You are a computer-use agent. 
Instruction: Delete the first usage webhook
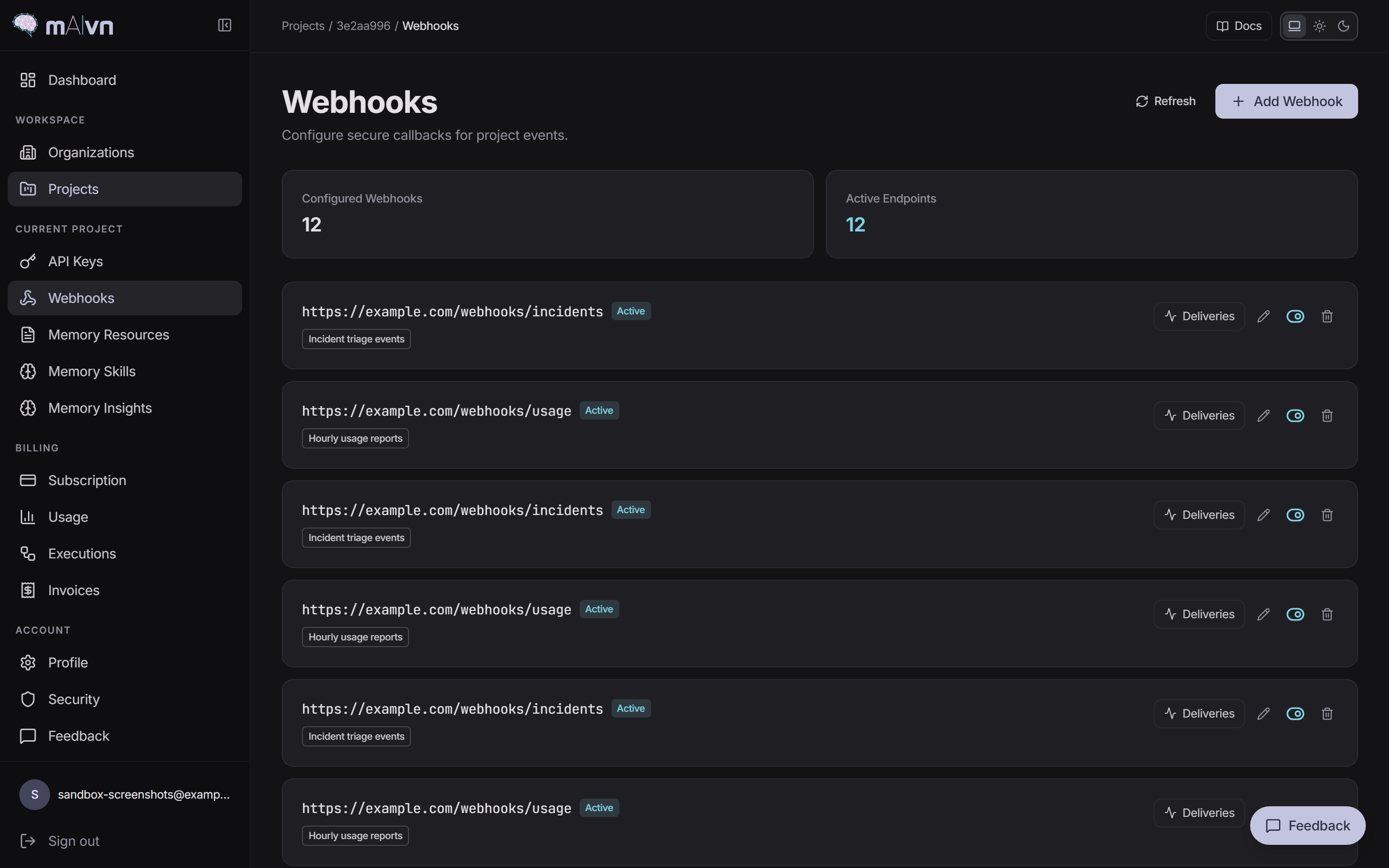[1327, 416]
